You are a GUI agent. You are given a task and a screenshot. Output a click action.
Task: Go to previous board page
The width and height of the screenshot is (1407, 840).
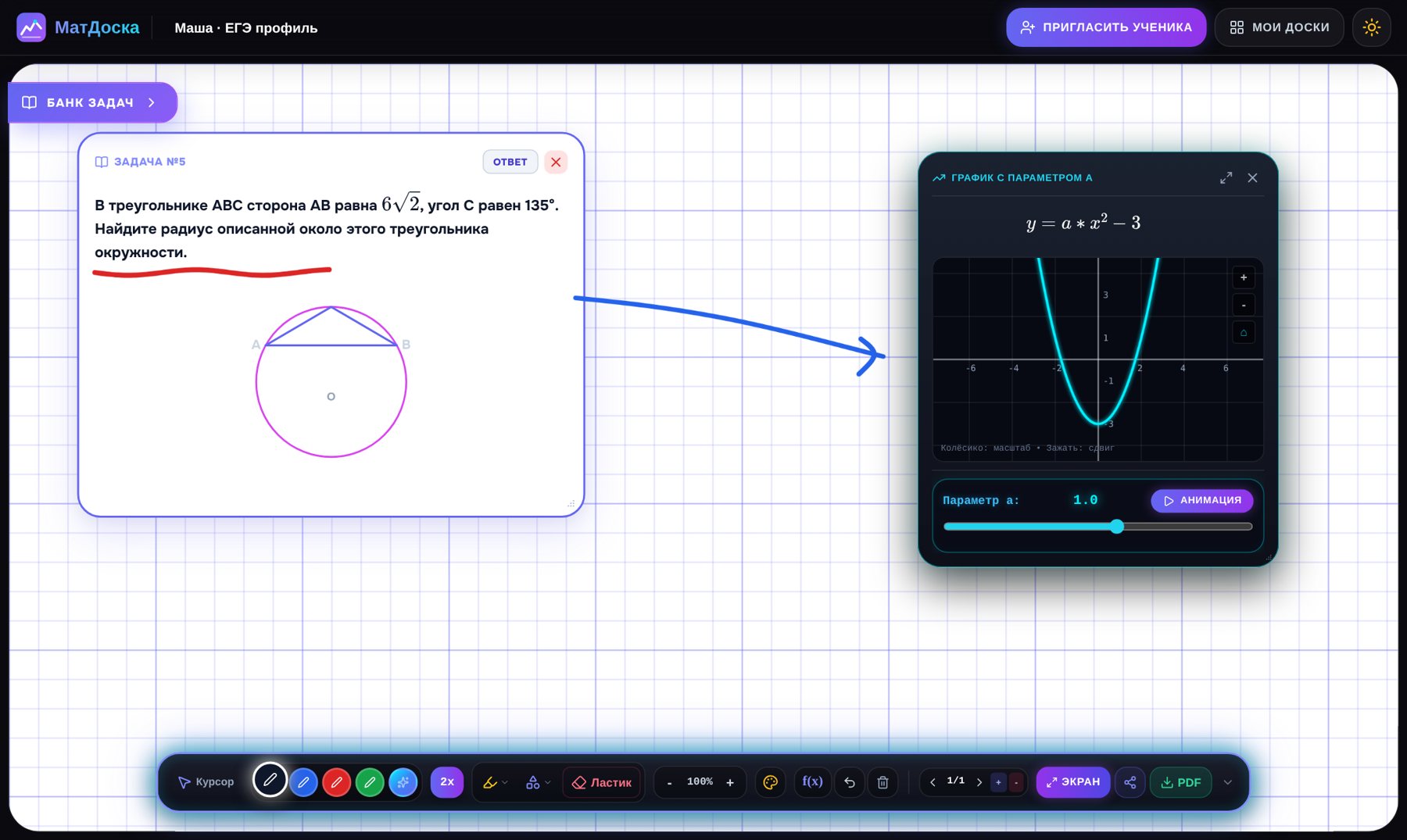(933, 782)
